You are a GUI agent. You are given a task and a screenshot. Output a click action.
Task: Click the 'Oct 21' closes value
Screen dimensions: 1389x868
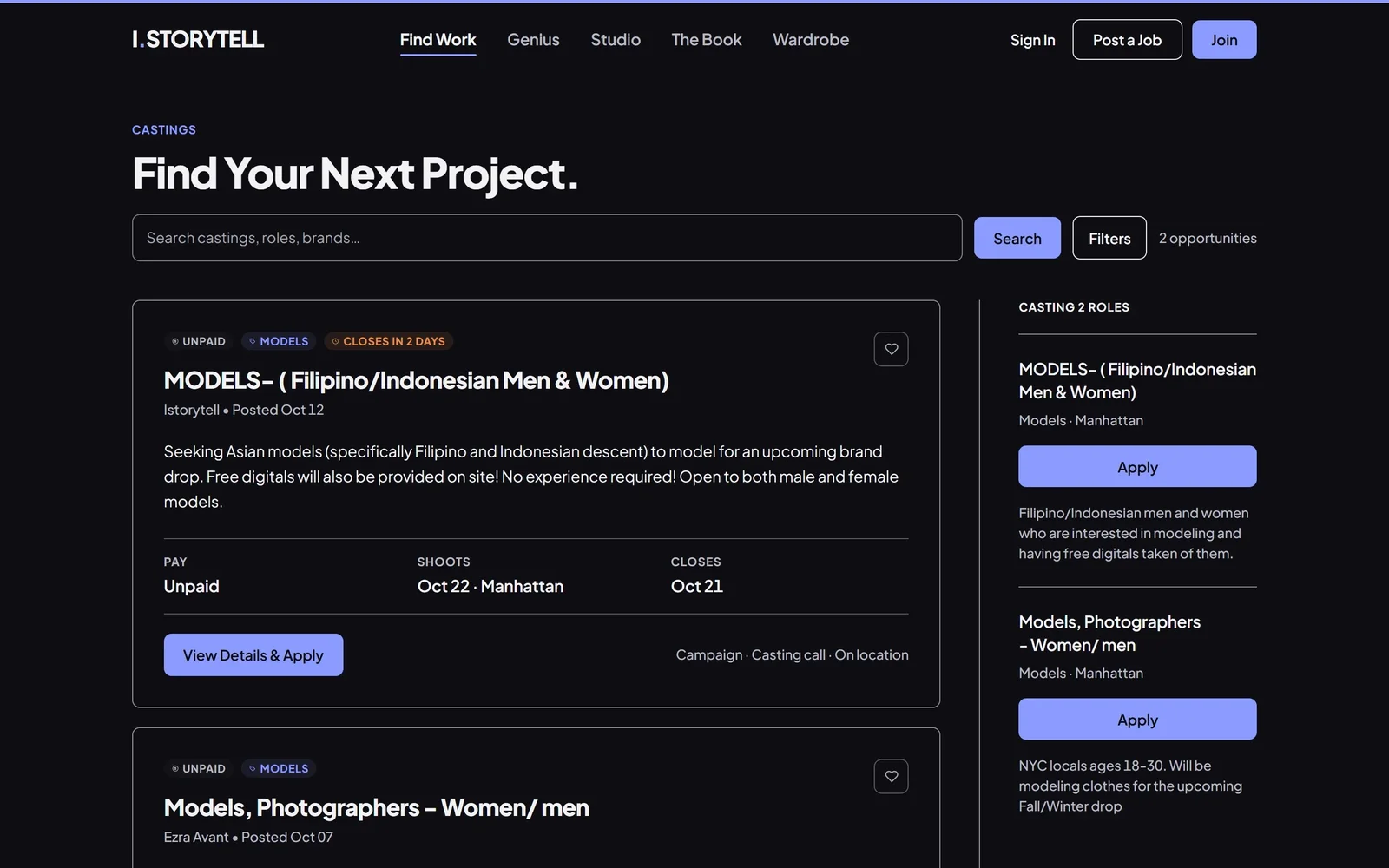click(697, 586)
